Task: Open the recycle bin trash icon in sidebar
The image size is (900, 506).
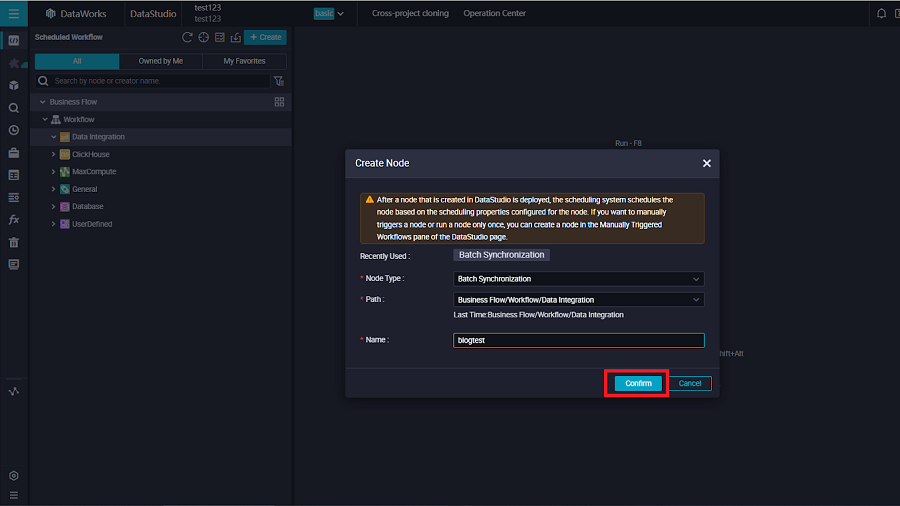Action: pos(14,242)
